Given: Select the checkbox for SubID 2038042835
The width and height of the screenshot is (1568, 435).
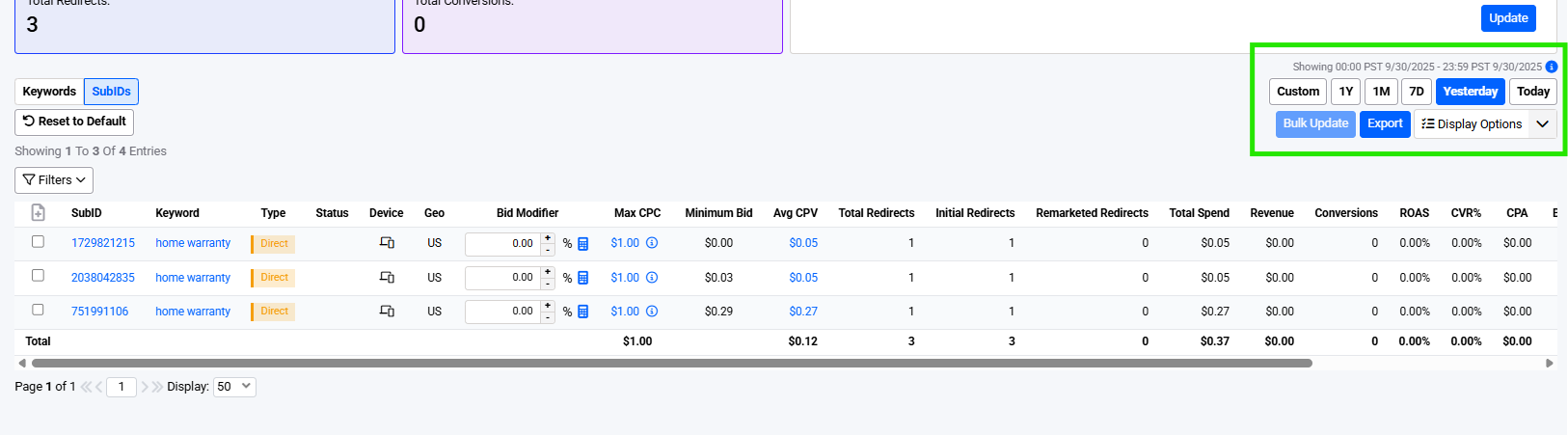Looking at the screenshot, I should [x=38, y=276].
